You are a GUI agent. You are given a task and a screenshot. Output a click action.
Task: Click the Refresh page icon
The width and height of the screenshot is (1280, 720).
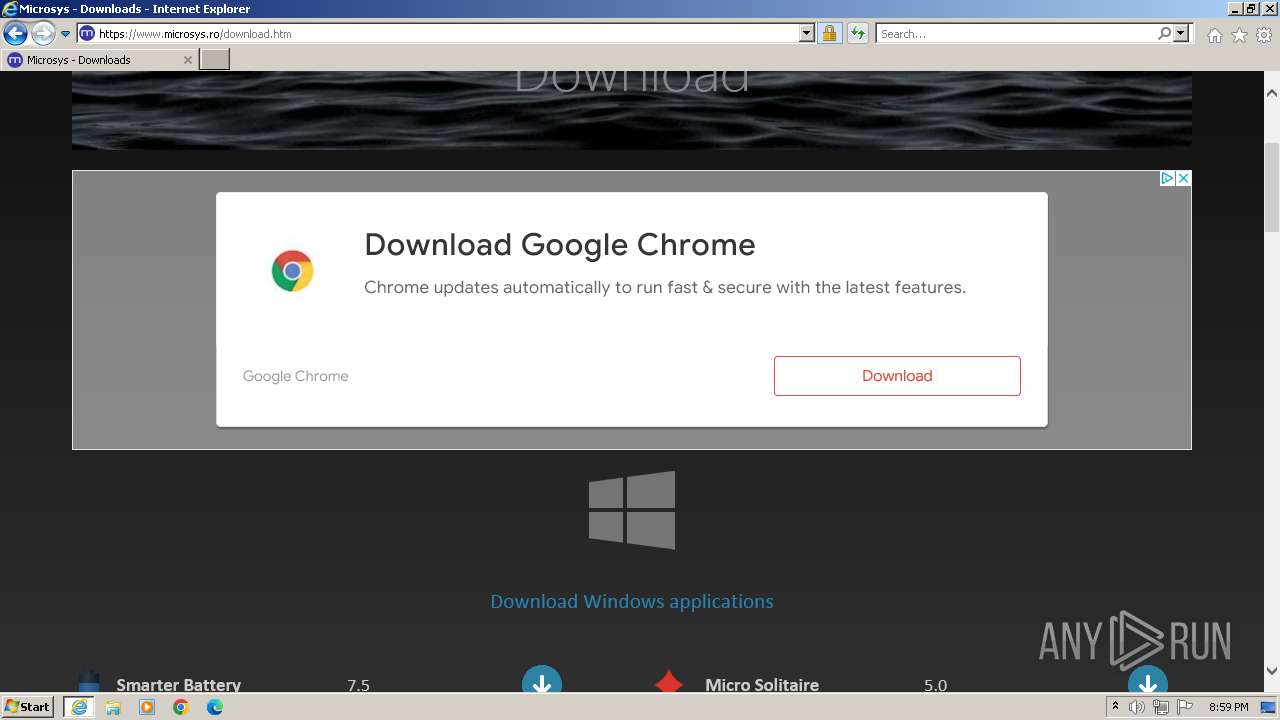[858, 34]
